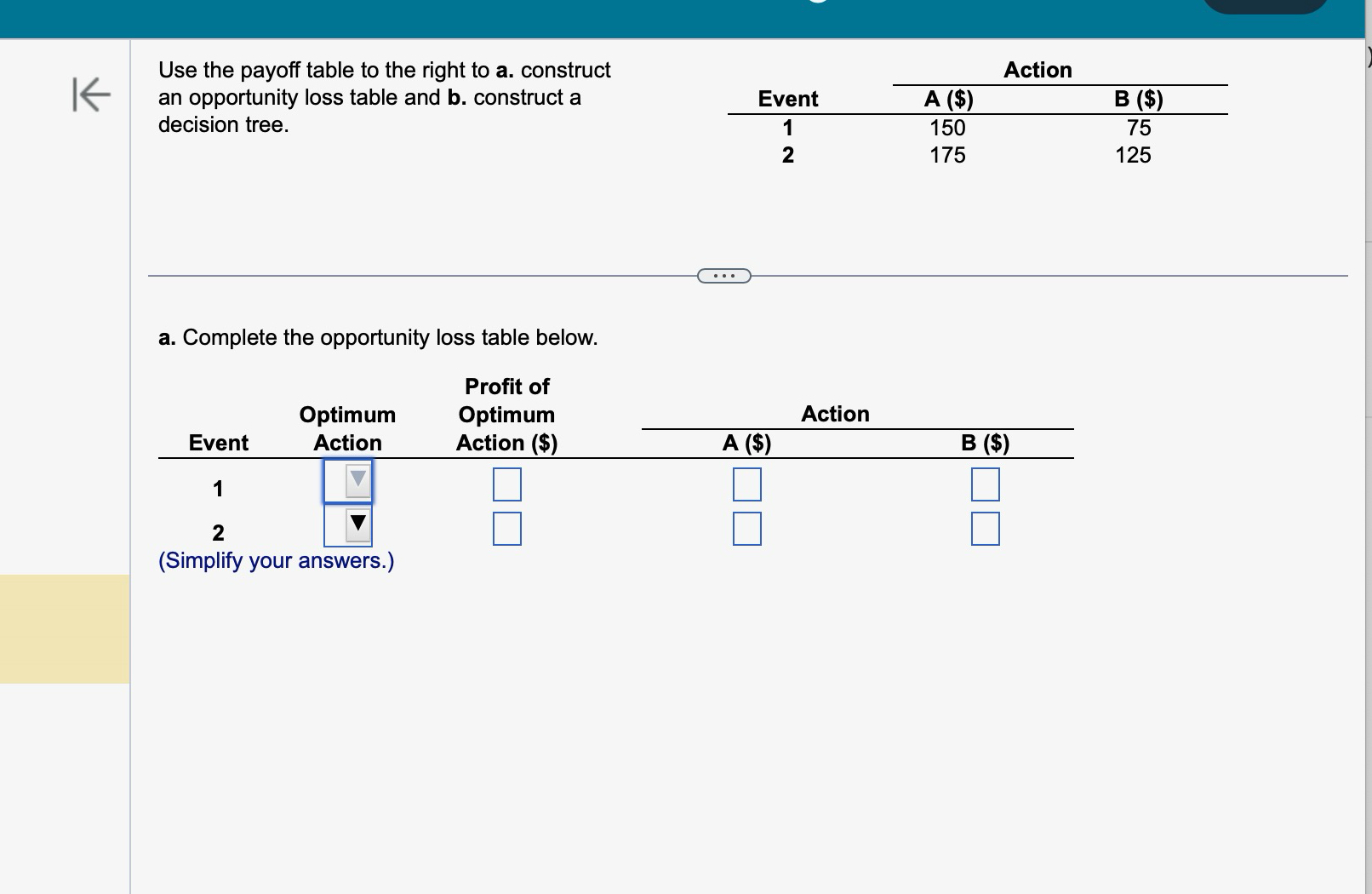Click the payoff value 150 in the payoff table
The width and height of the screenshot is (1372, 894).
946,129
